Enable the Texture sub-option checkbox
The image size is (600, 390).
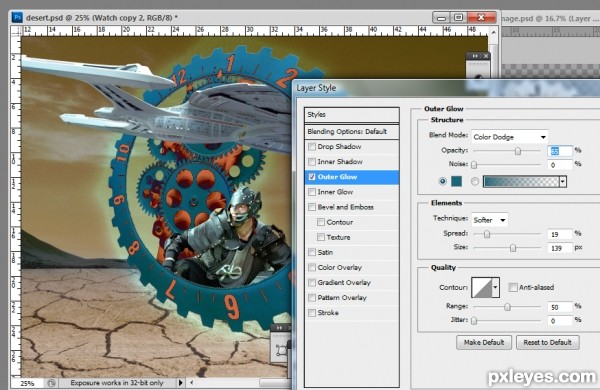(321, 237)
